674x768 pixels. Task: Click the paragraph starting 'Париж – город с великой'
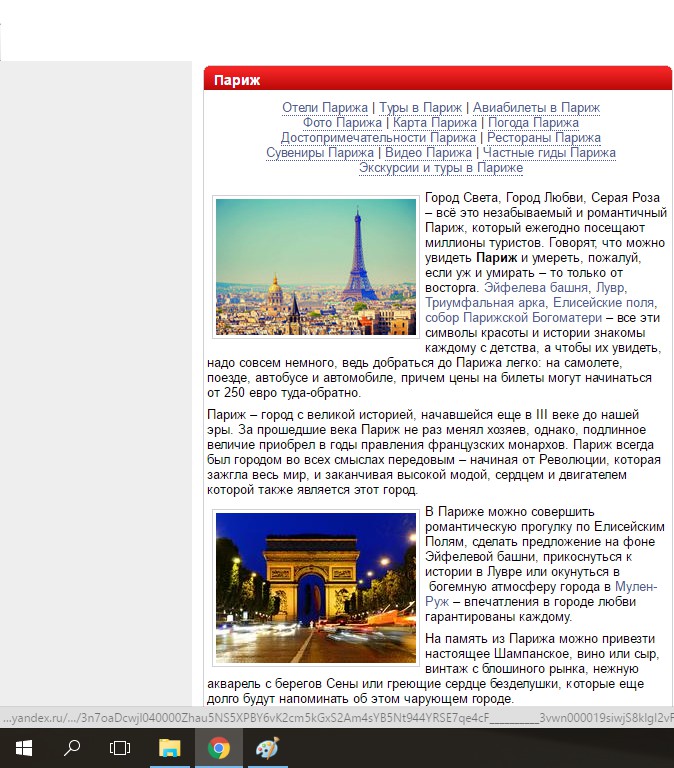click(x=434, y=452)
